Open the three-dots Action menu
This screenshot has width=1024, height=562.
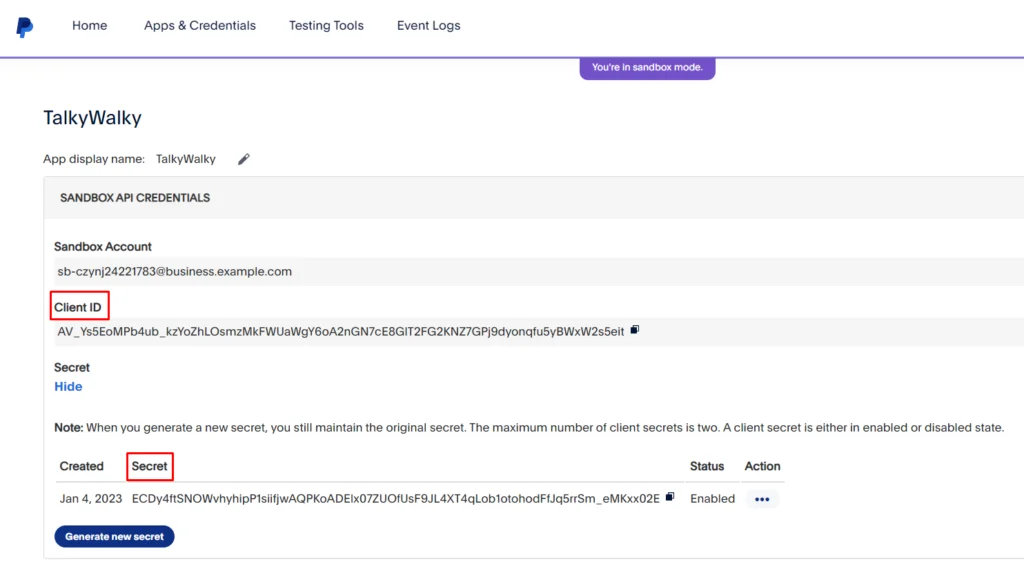click(x=762, y=499)
